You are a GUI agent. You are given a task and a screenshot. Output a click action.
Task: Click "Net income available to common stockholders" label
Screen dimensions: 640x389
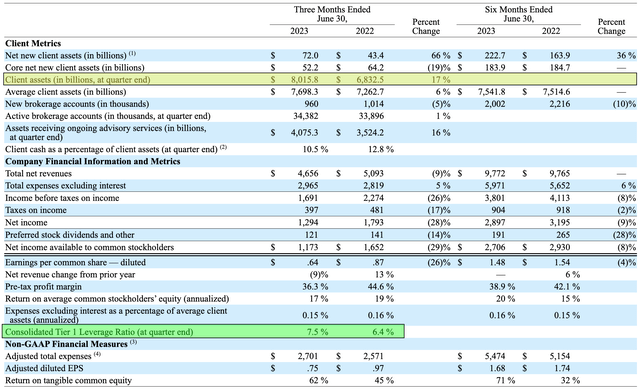[89, 247]
